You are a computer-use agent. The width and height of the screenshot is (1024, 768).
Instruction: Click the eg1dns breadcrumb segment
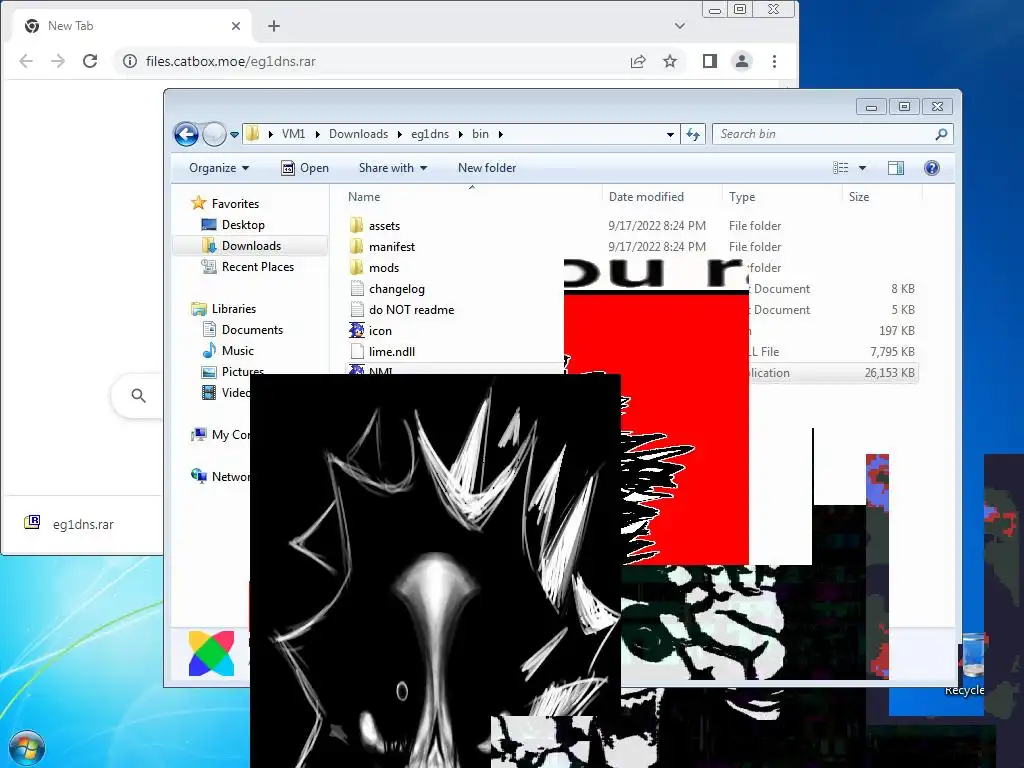(430, 134)
